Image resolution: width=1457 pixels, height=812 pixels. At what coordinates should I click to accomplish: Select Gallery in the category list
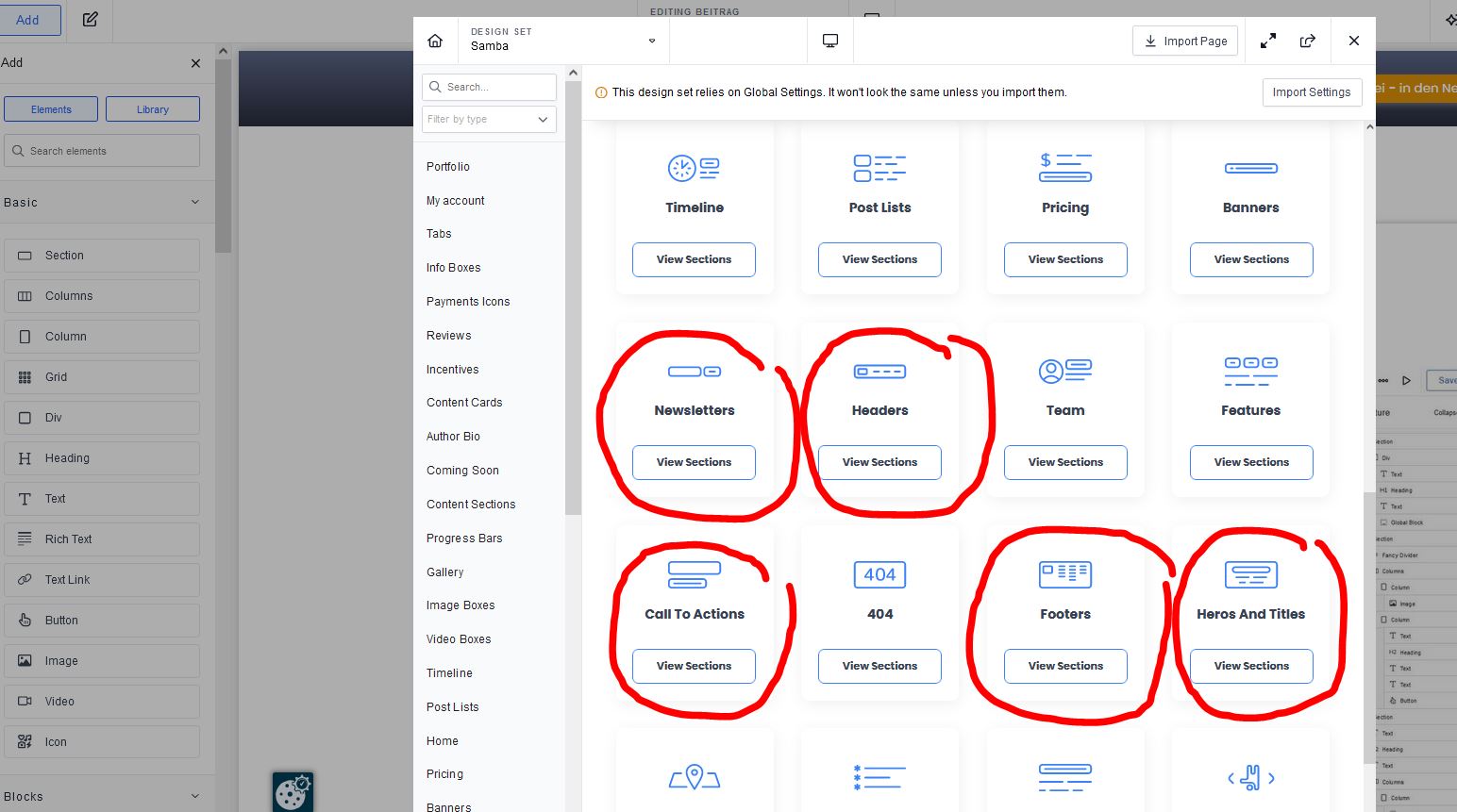point(445,572)
